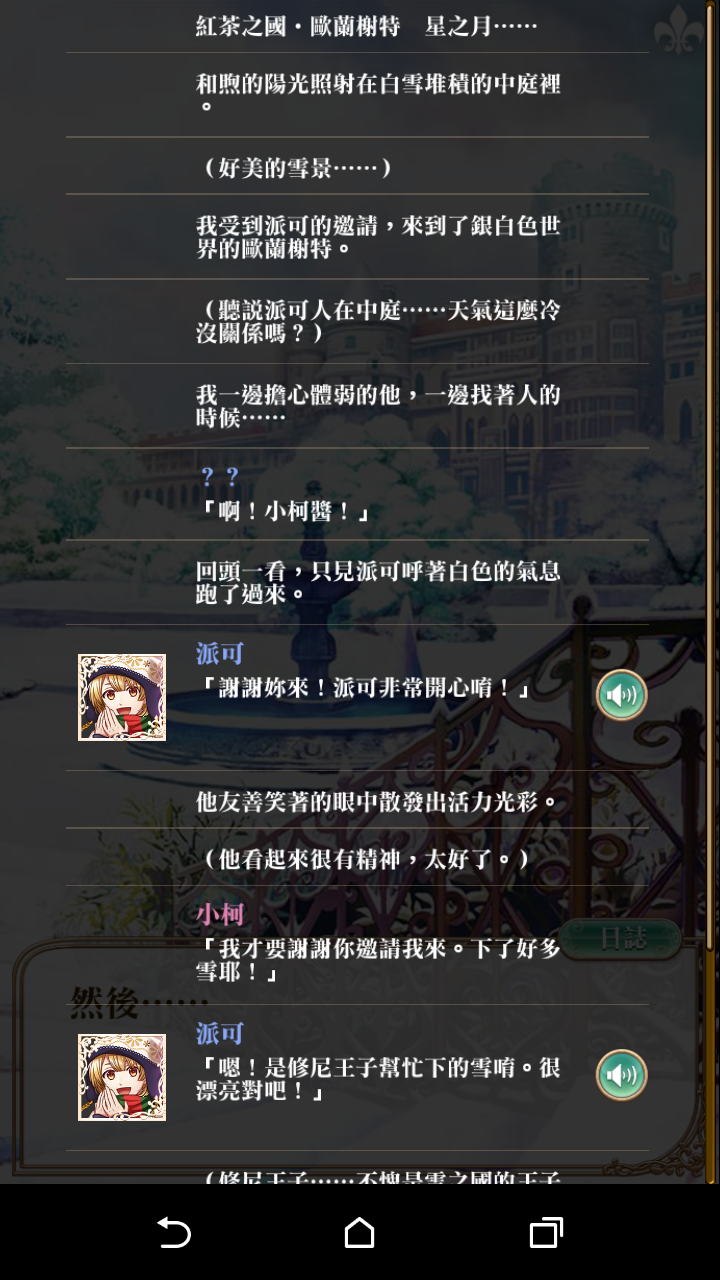The height and width of the screenshot is (1280, 720).
Task: Select log entry 紅茶之國・歐蘭榭特 星之月
Action: pos(357,27)
